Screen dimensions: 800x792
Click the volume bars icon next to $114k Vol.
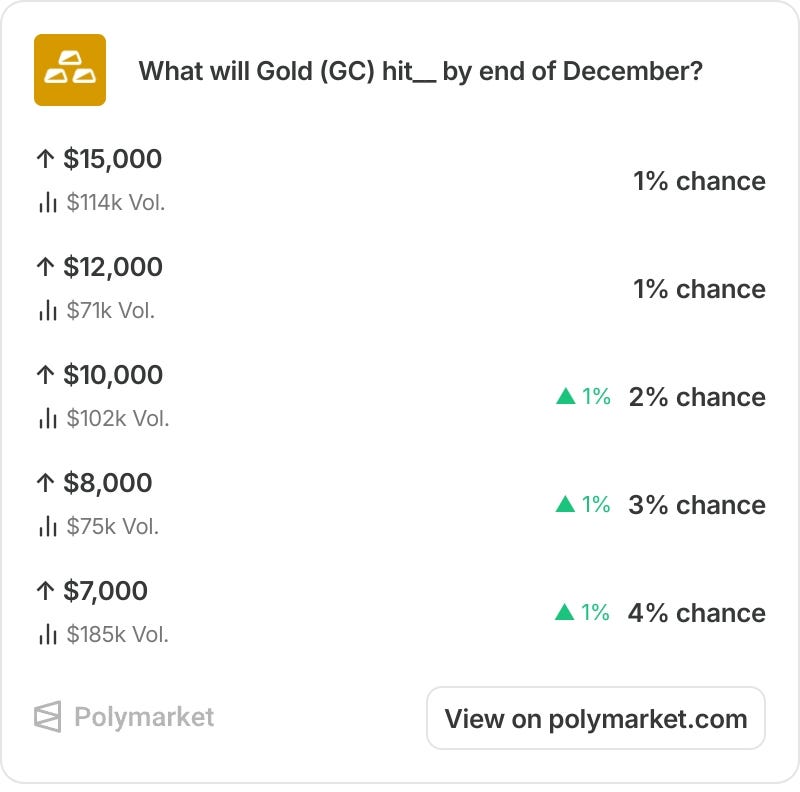[47, 203]
